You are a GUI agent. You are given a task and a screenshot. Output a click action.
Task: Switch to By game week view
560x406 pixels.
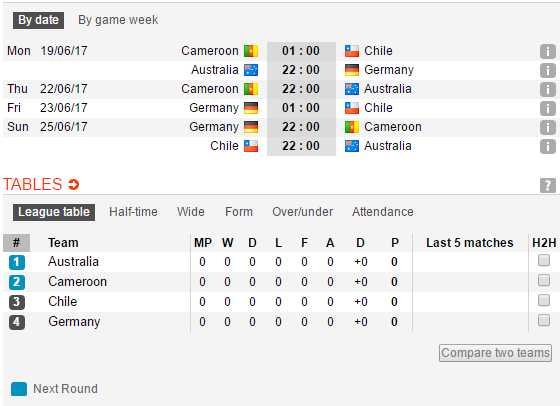118,20
